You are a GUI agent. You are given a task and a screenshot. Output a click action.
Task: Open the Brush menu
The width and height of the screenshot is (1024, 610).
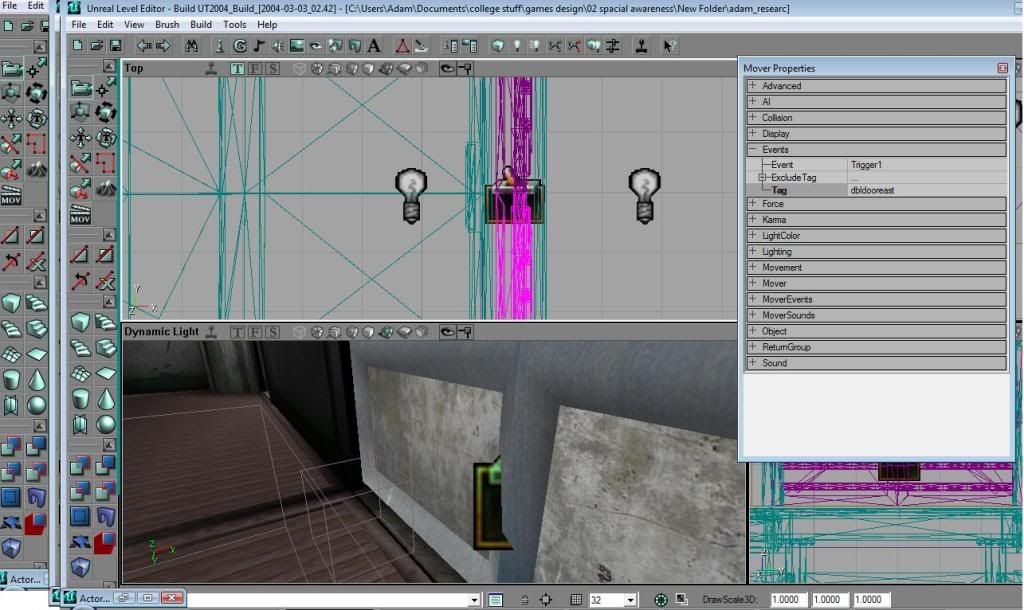(x=167, y=24)
